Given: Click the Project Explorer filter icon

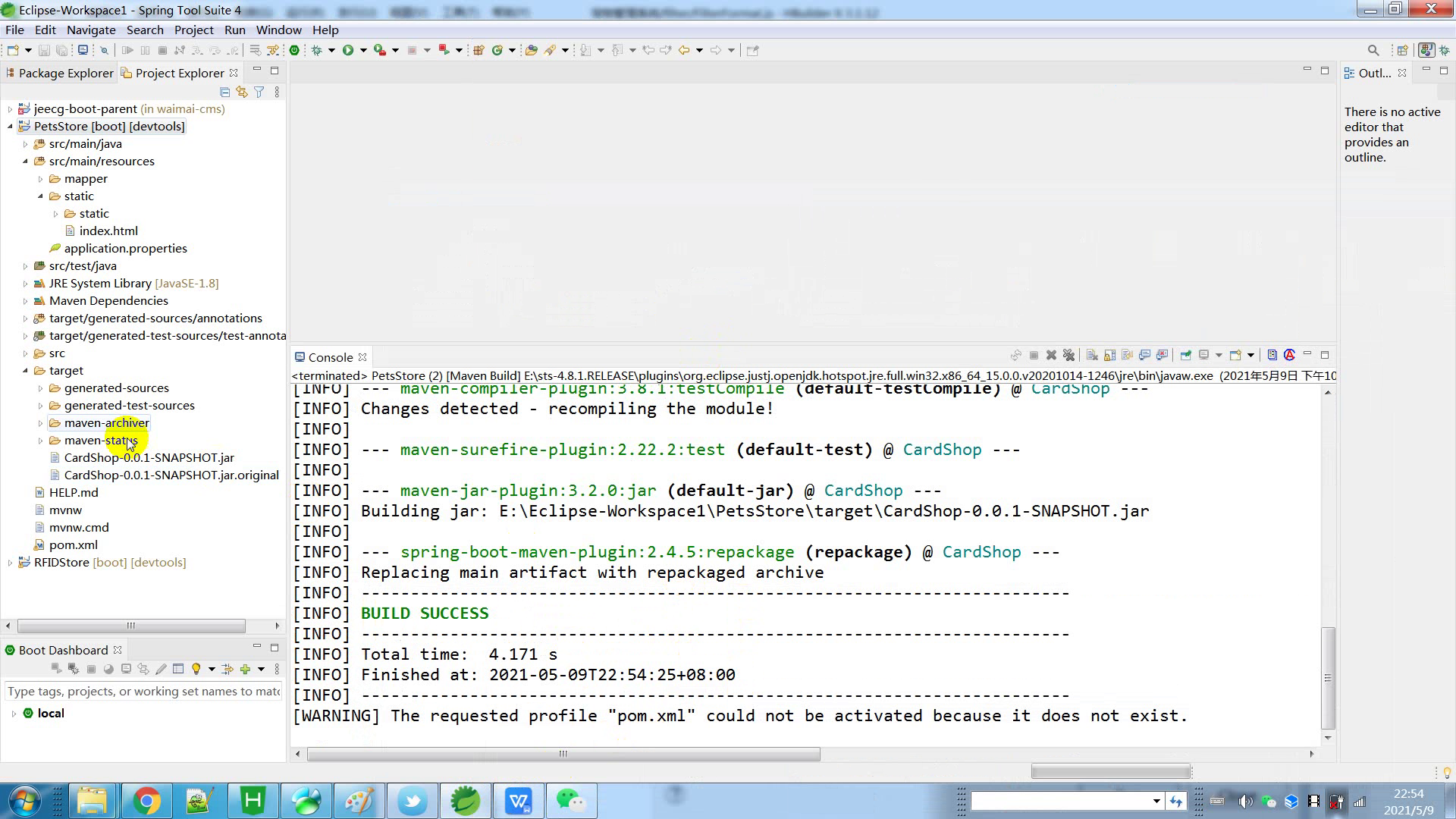Looking at the screenshot, I should click(x=259, y=92).
